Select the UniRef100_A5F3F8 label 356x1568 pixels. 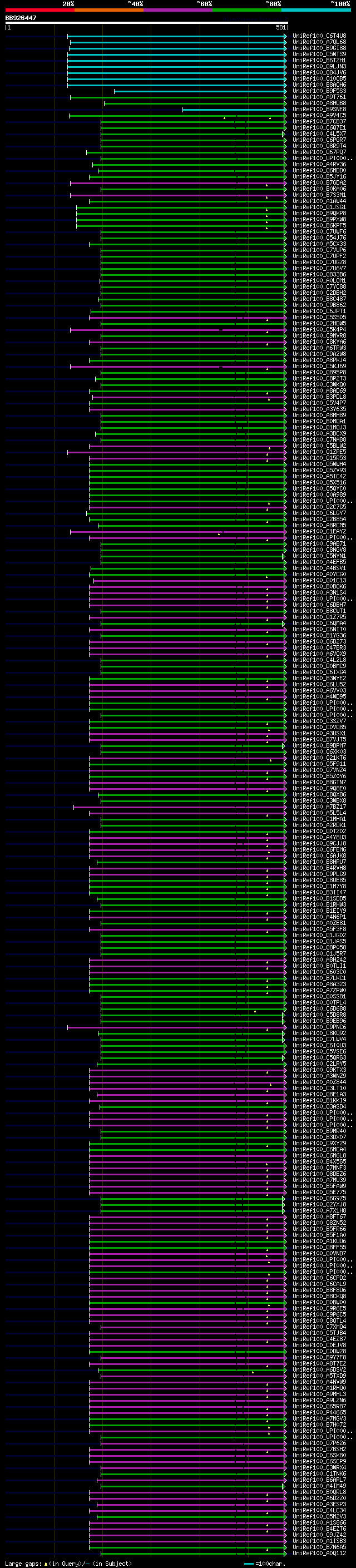319,929
